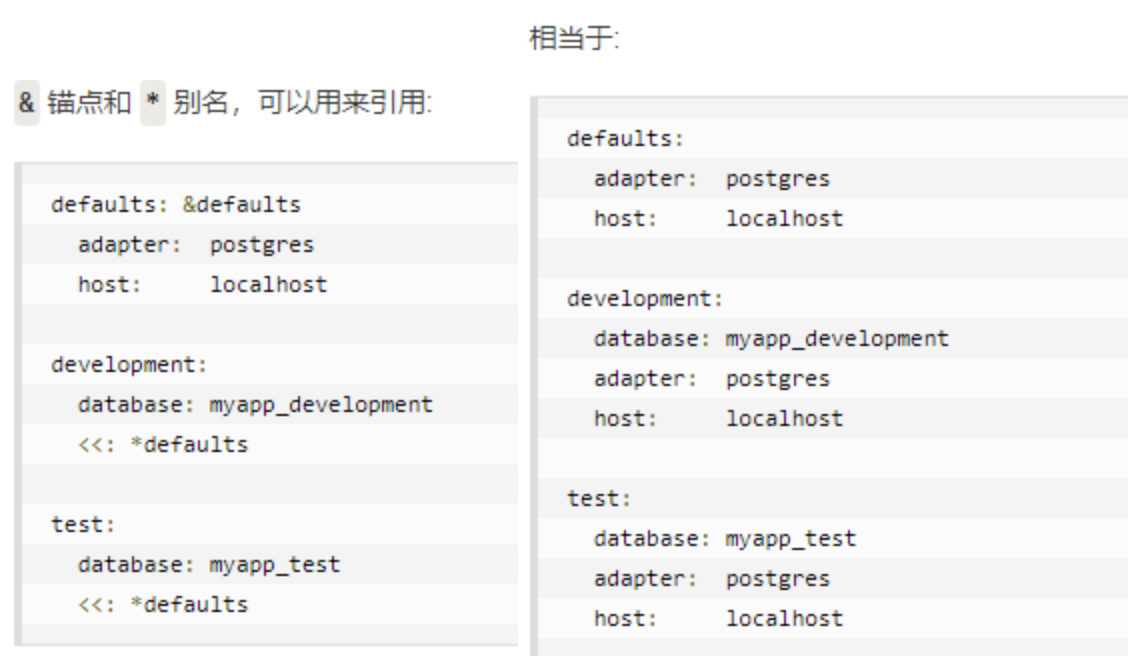
Task: Click the '&defaults' anchor in left code
Action: point(242,204)
